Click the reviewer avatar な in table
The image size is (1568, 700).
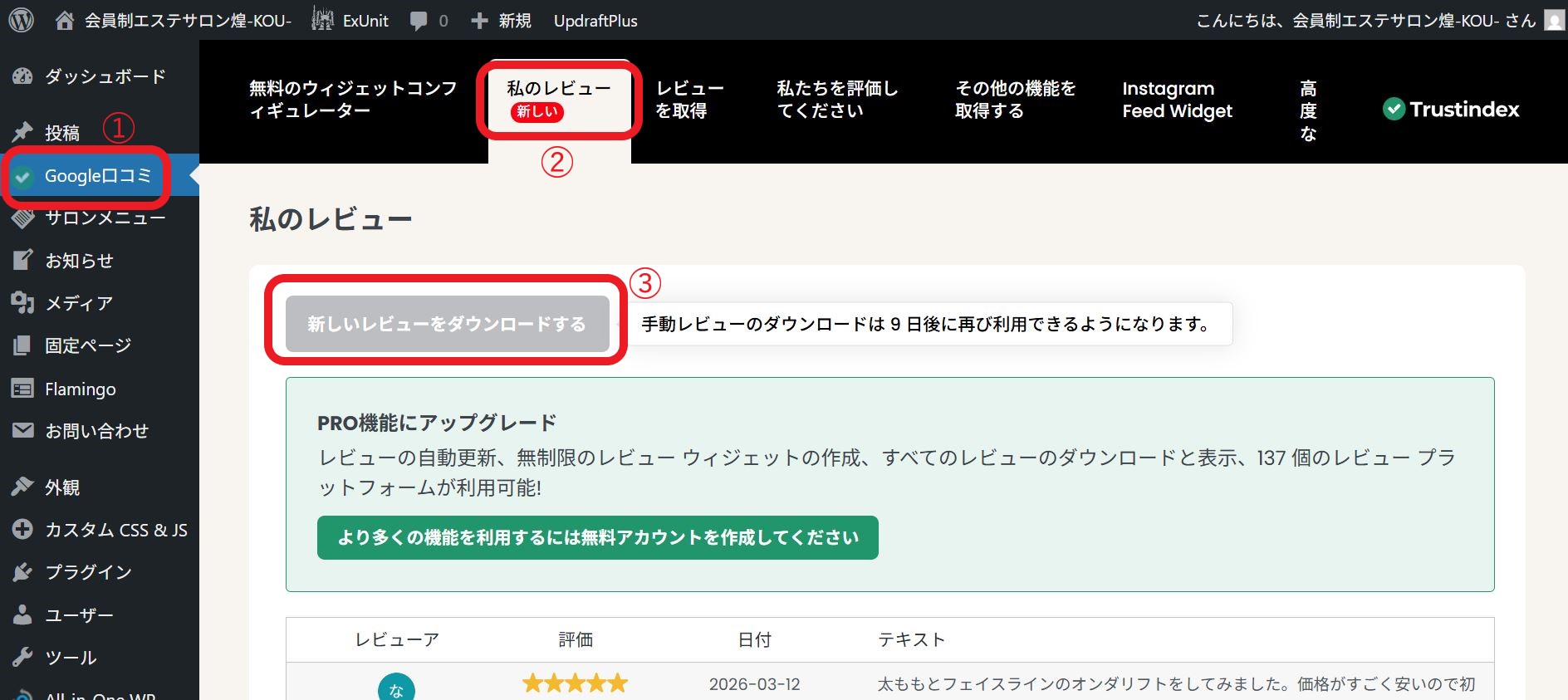coord(396,688)
